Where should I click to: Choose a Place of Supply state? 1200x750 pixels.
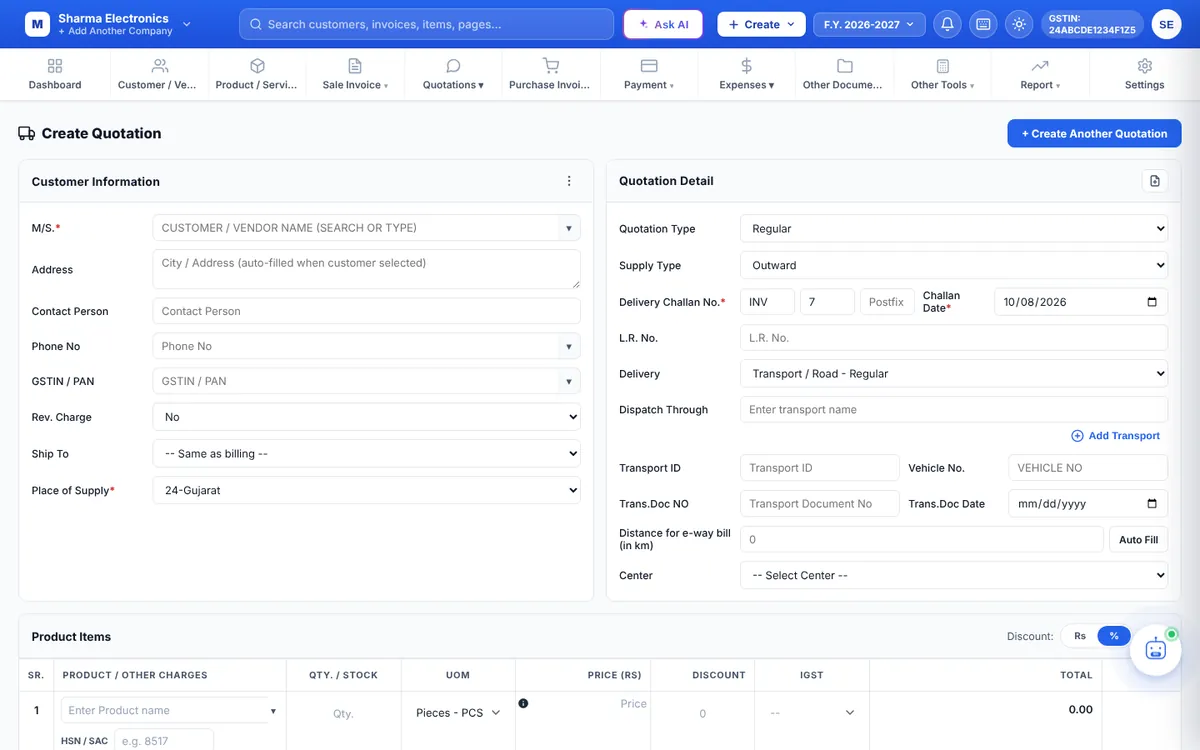pyautogui.click(x=366, y=491)
